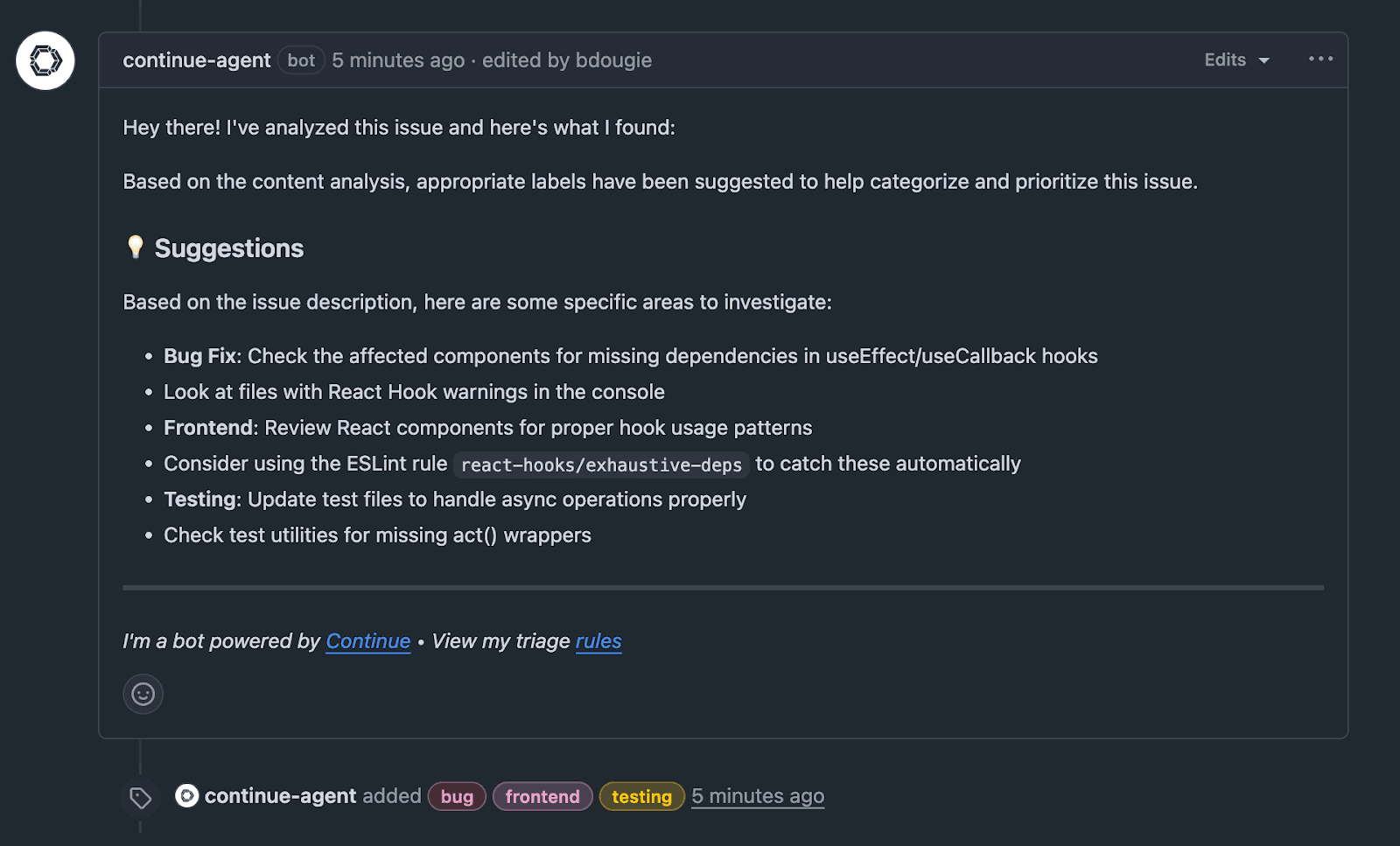Select the bug label badge
This screenshot has width=1400, height=846.
click(x=457, y=796)
